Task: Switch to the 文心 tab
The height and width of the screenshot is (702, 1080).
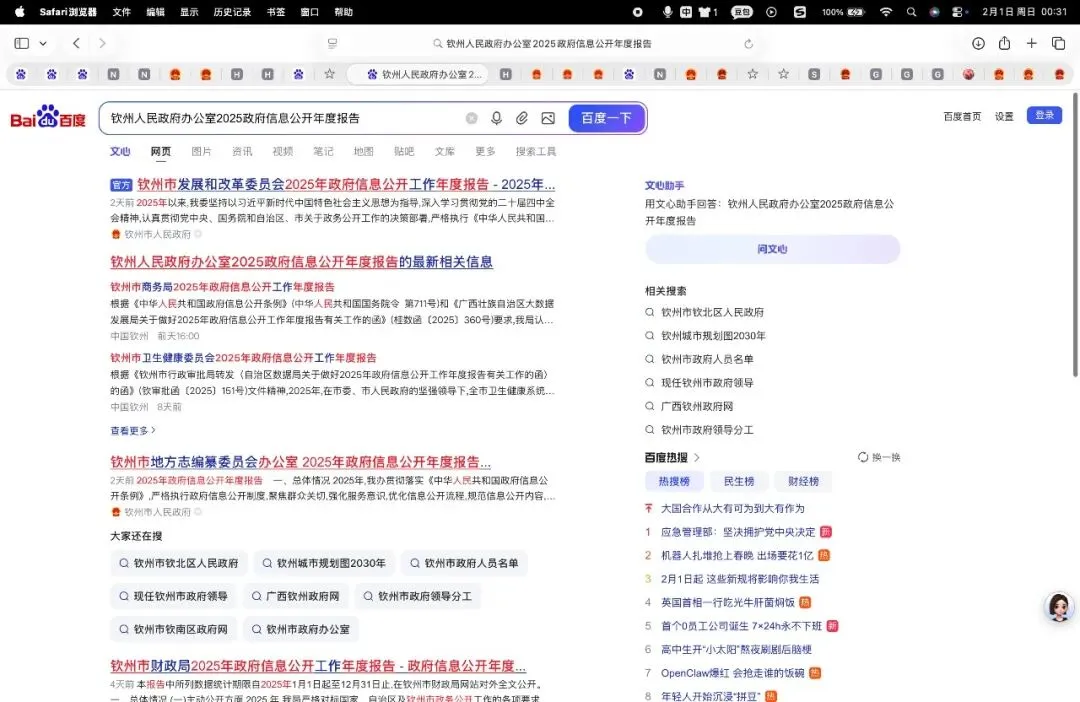Action: 120,152
